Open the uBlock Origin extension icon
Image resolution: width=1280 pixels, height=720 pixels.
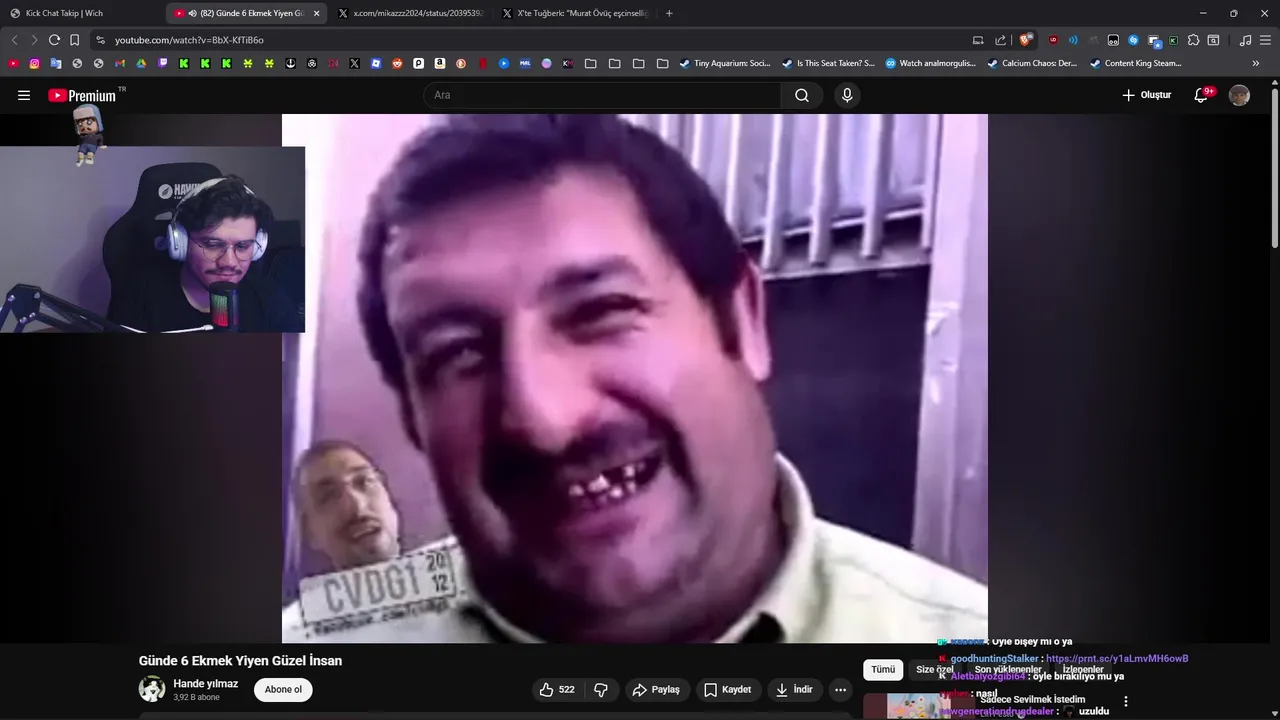[x=1053, y=40]
